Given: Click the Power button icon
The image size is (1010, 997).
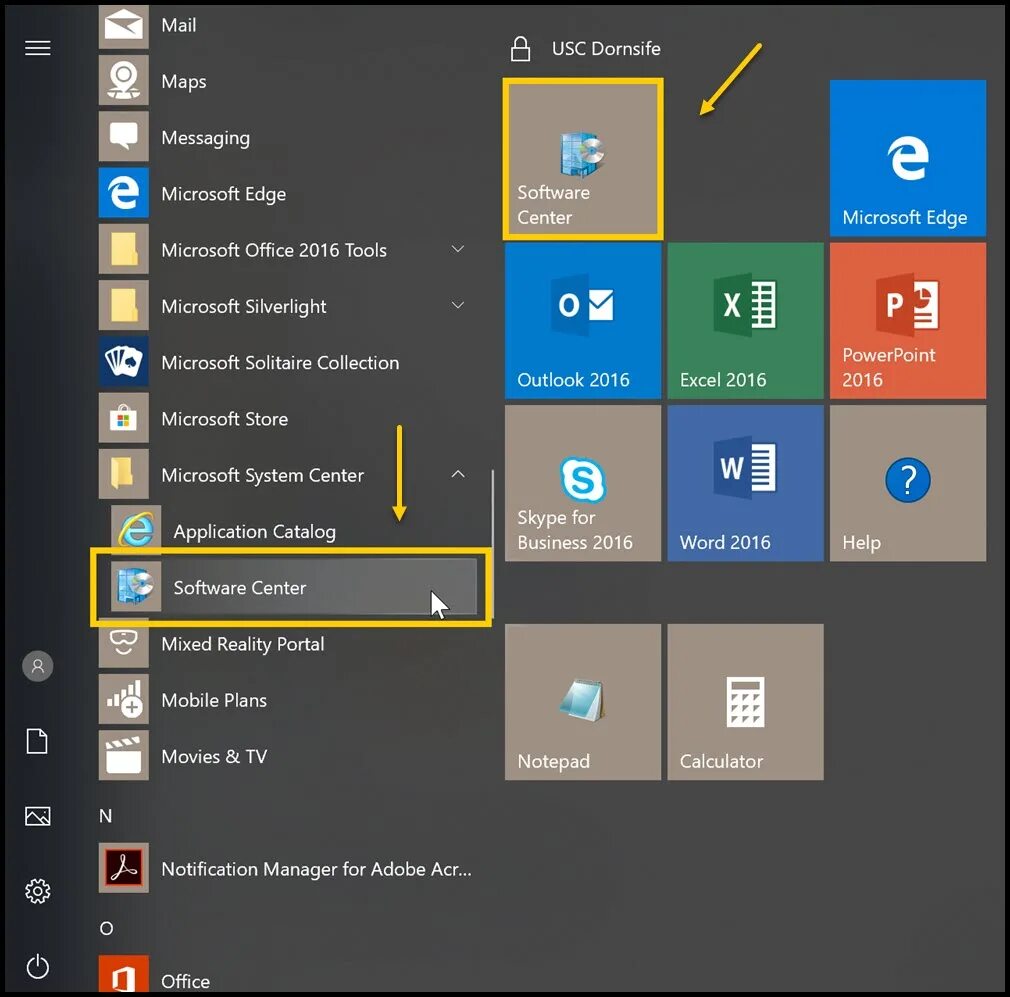Looking at the screenshot, I should [37, 966].
